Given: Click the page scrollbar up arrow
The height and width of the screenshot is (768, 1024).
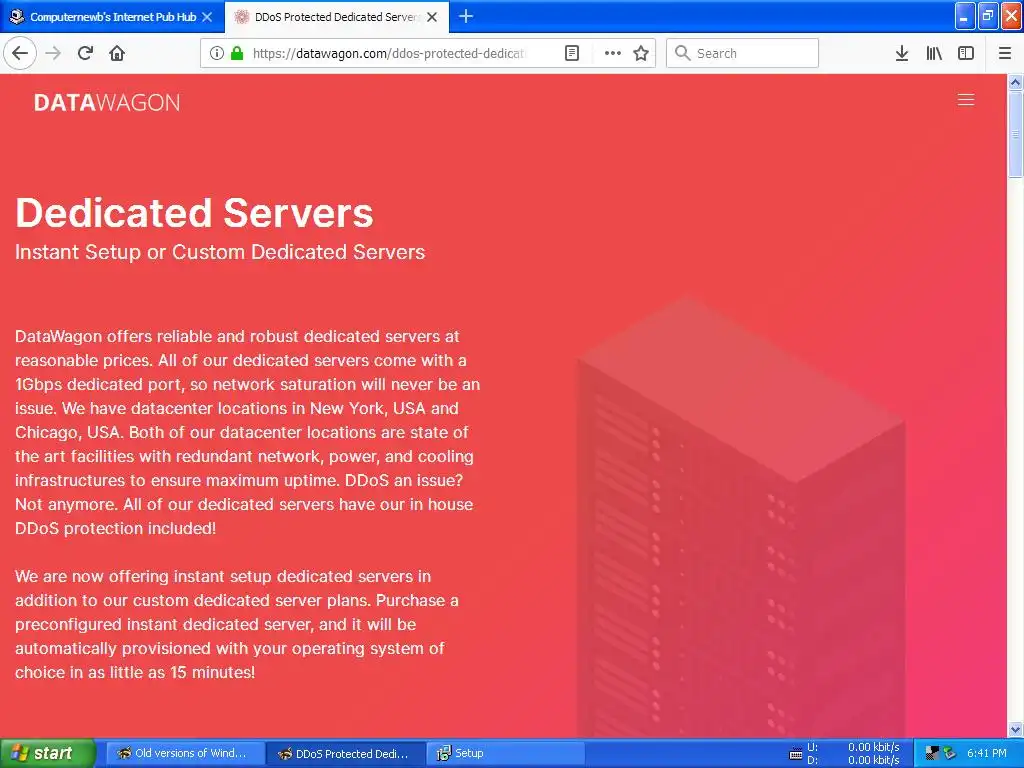Looking at the screenshot, I should click(1015, 82).
